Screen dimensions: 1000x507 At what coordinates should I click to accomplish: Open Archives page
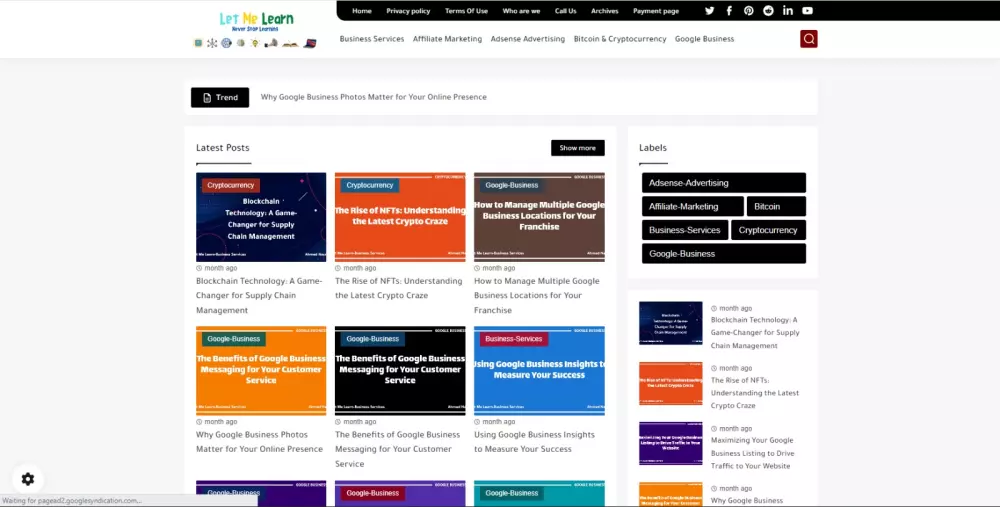605,11
